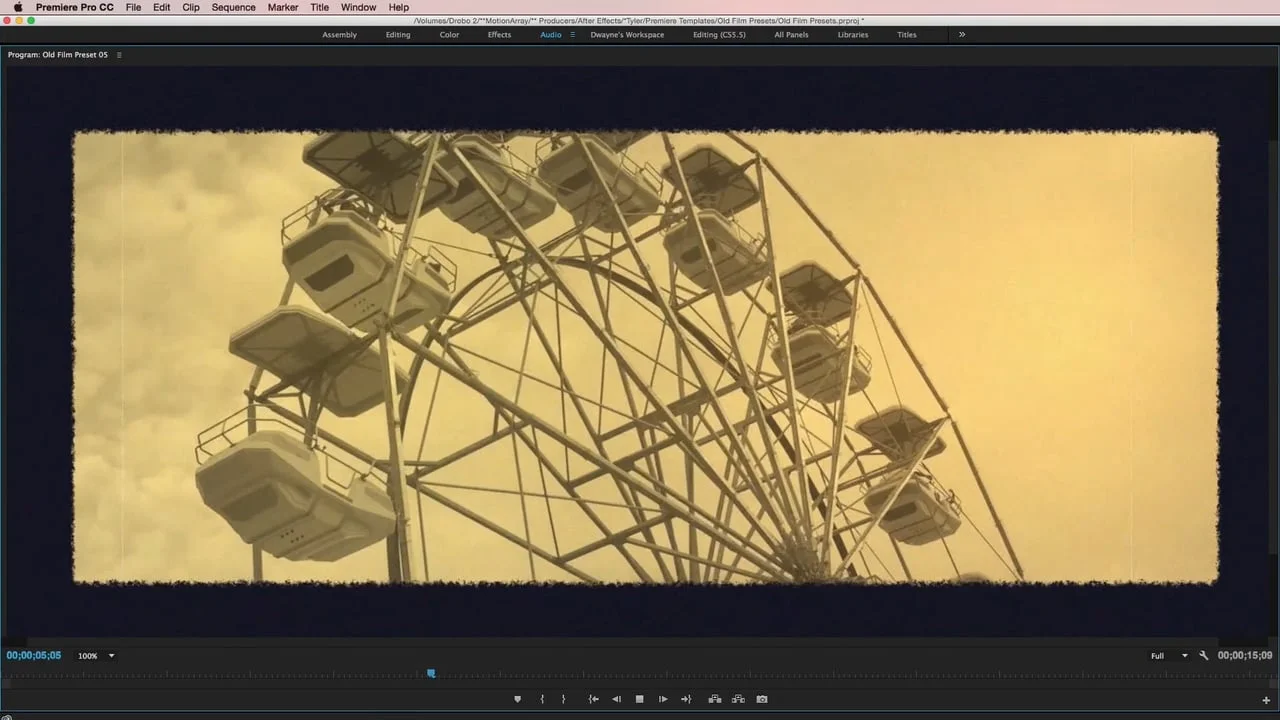Viewport: 1280px width, 720px height.
Task: Click the Mark In bracket icon
Action: click(x=542, y=699)
